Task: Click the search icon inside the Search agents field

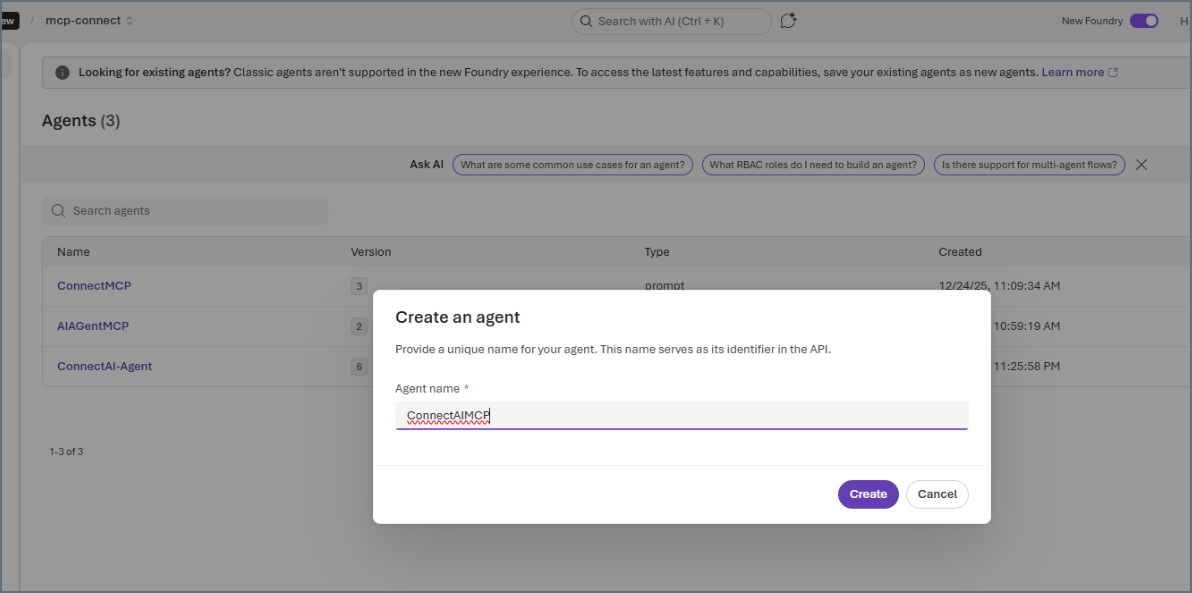Action: 58,210
